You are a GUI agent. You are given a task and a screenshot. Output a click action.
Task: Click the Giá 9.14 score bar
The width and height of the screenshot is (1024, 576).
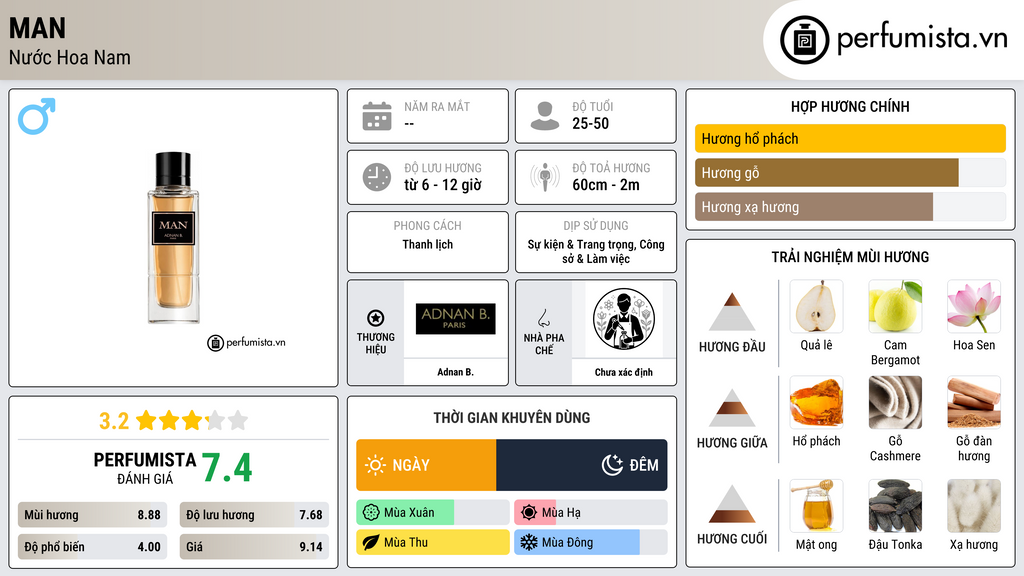pos(254,547)
